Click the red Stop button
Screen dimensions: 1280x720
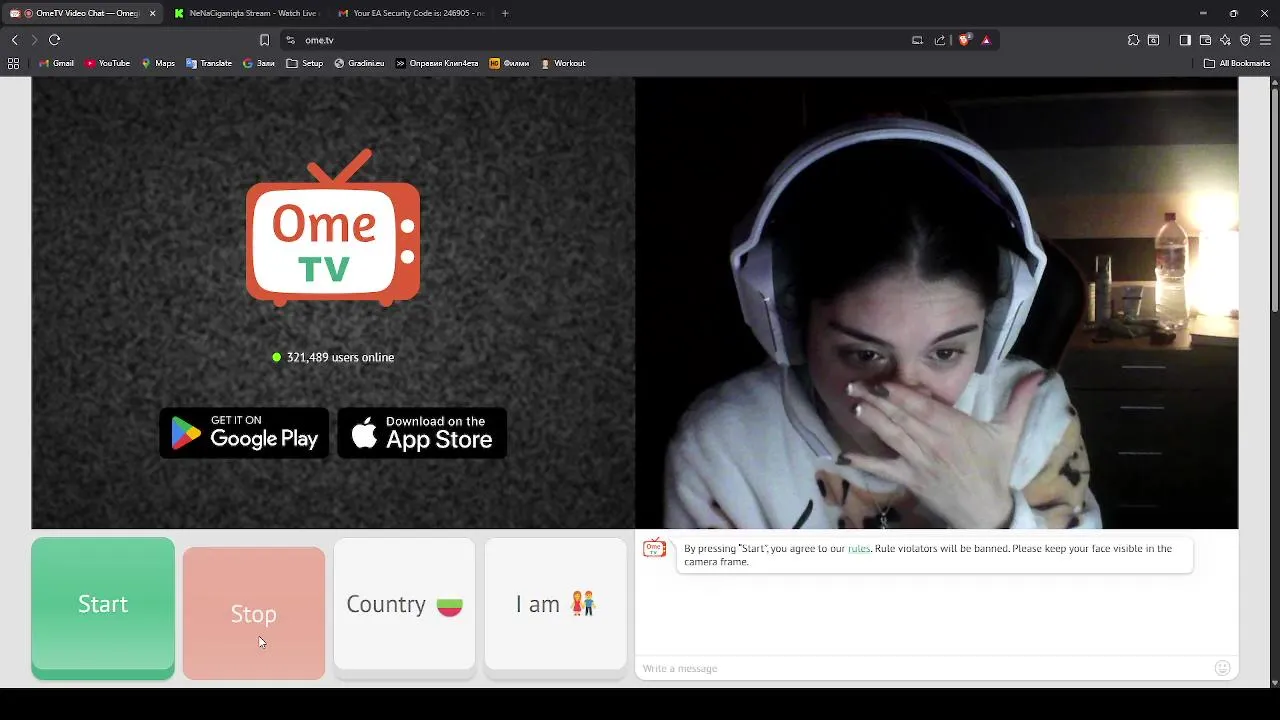(254, 613)
